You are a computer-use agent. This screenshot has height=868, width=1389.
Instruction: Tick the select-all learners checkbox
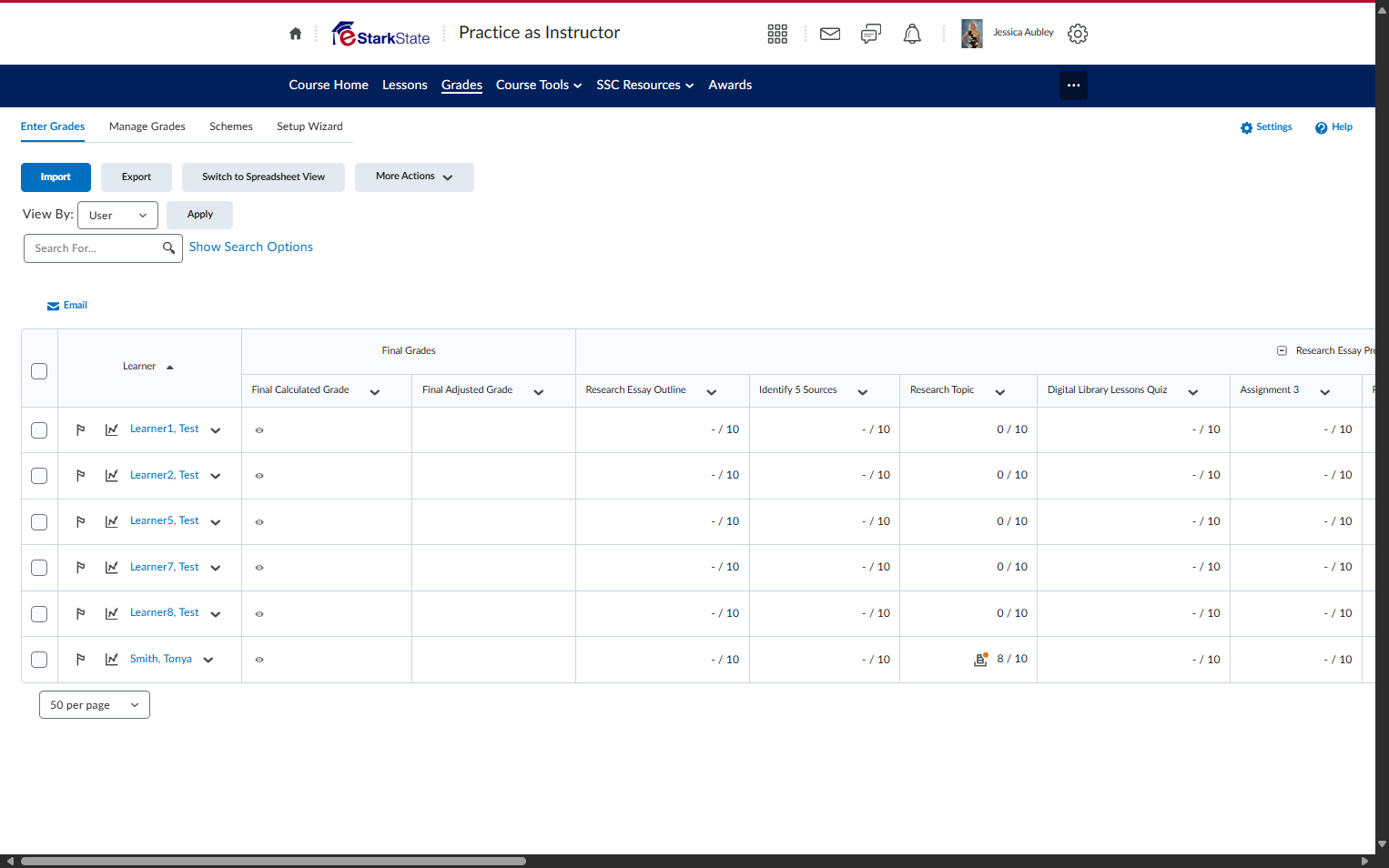pos(39,370)
